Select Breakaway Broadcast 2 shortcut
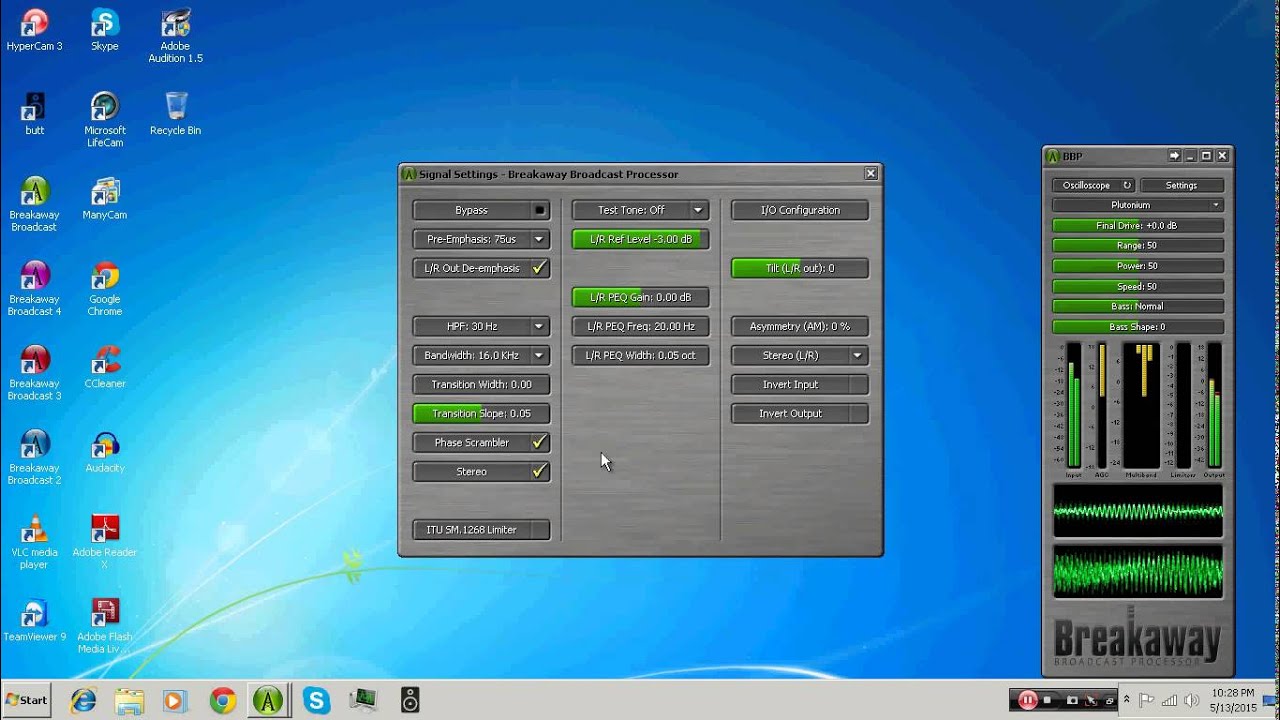1280x720 pixels. [x=34, y=457]
